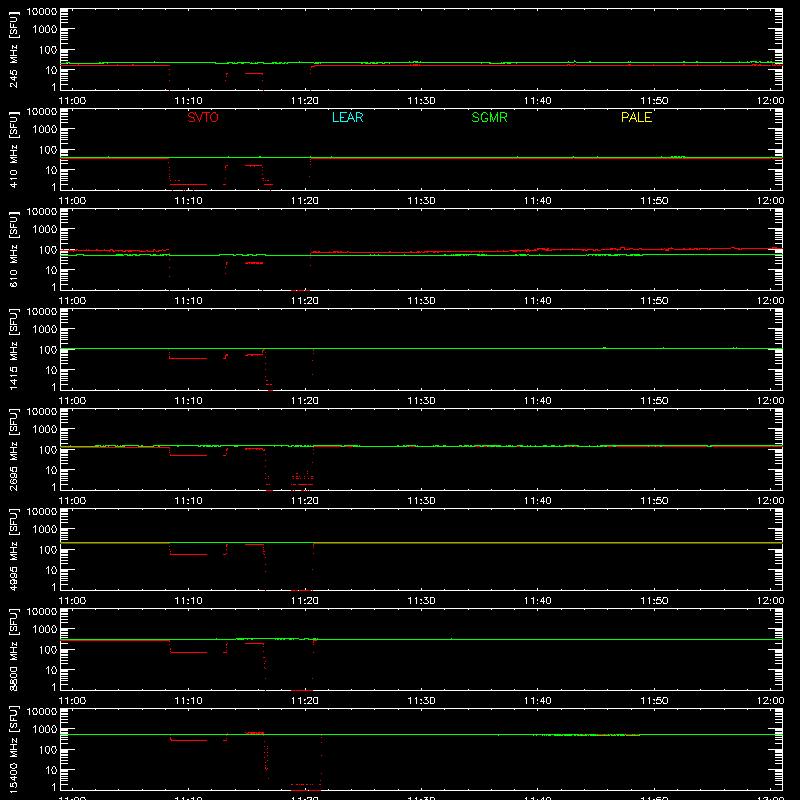This screenshot has height=800, width=800.
Task: Select the 8800 MHz [SFU] axis title
Action: click(14, 650)
